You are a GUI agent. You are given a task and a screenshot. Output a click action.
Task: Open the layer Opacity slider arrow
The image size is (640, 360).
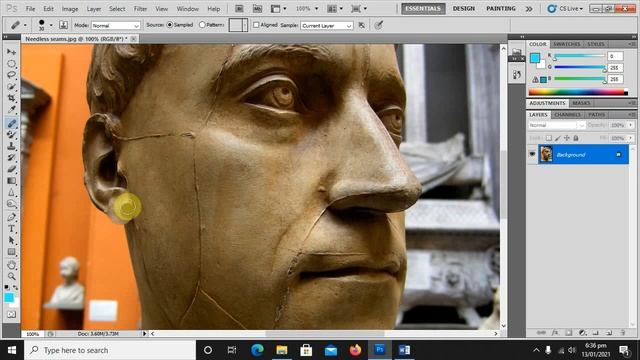click(631, 125)
